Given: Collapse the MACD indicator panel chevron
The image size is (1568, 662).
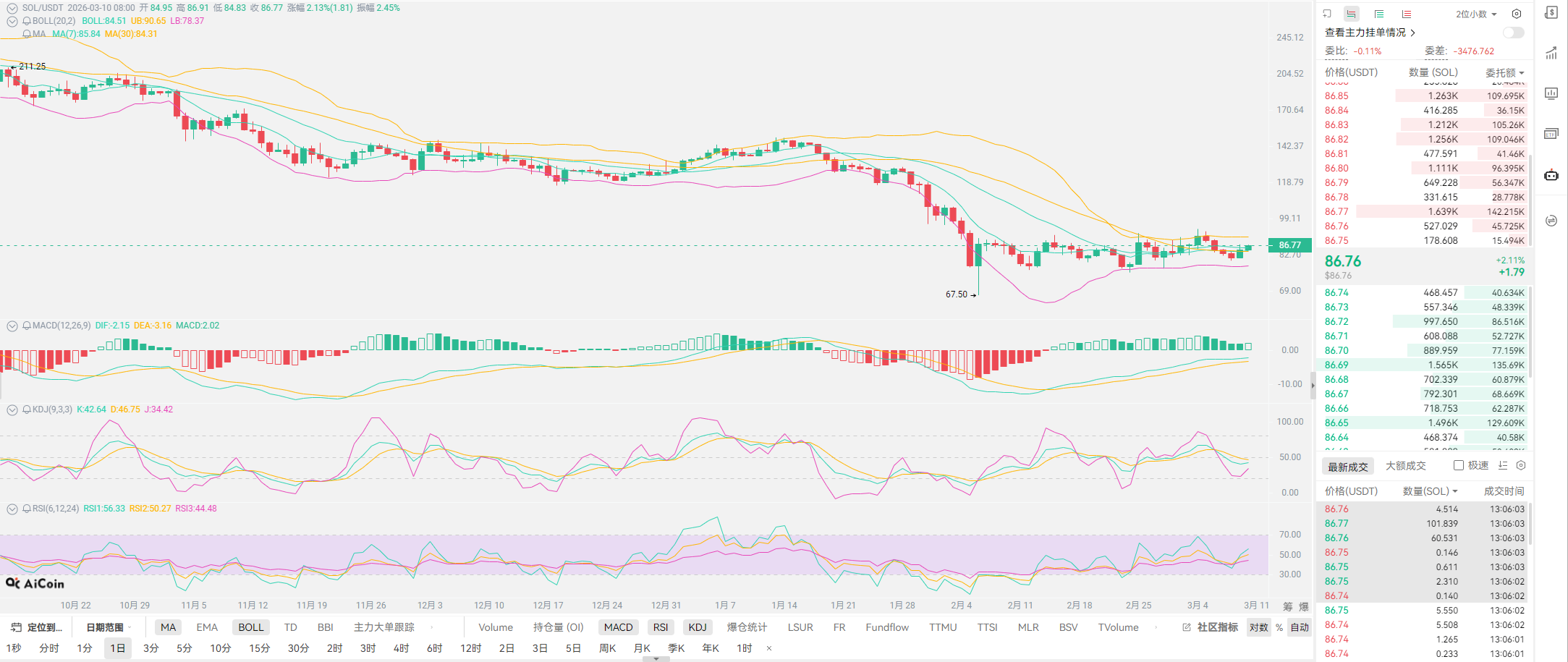Looking at the screenshot, I should coord(12,326).
